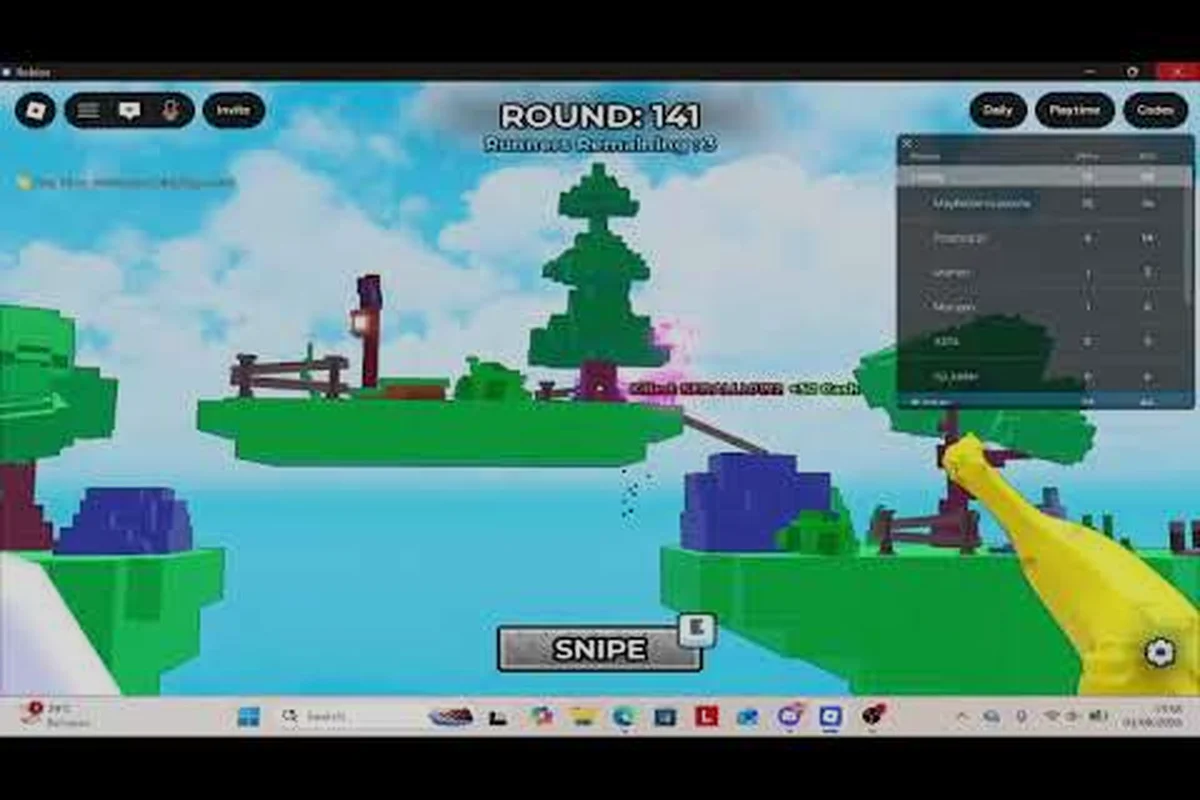Screen dimensions: 1200x800
Task: Click the E key hint badge on SNIPE
Action: [697, 629]
